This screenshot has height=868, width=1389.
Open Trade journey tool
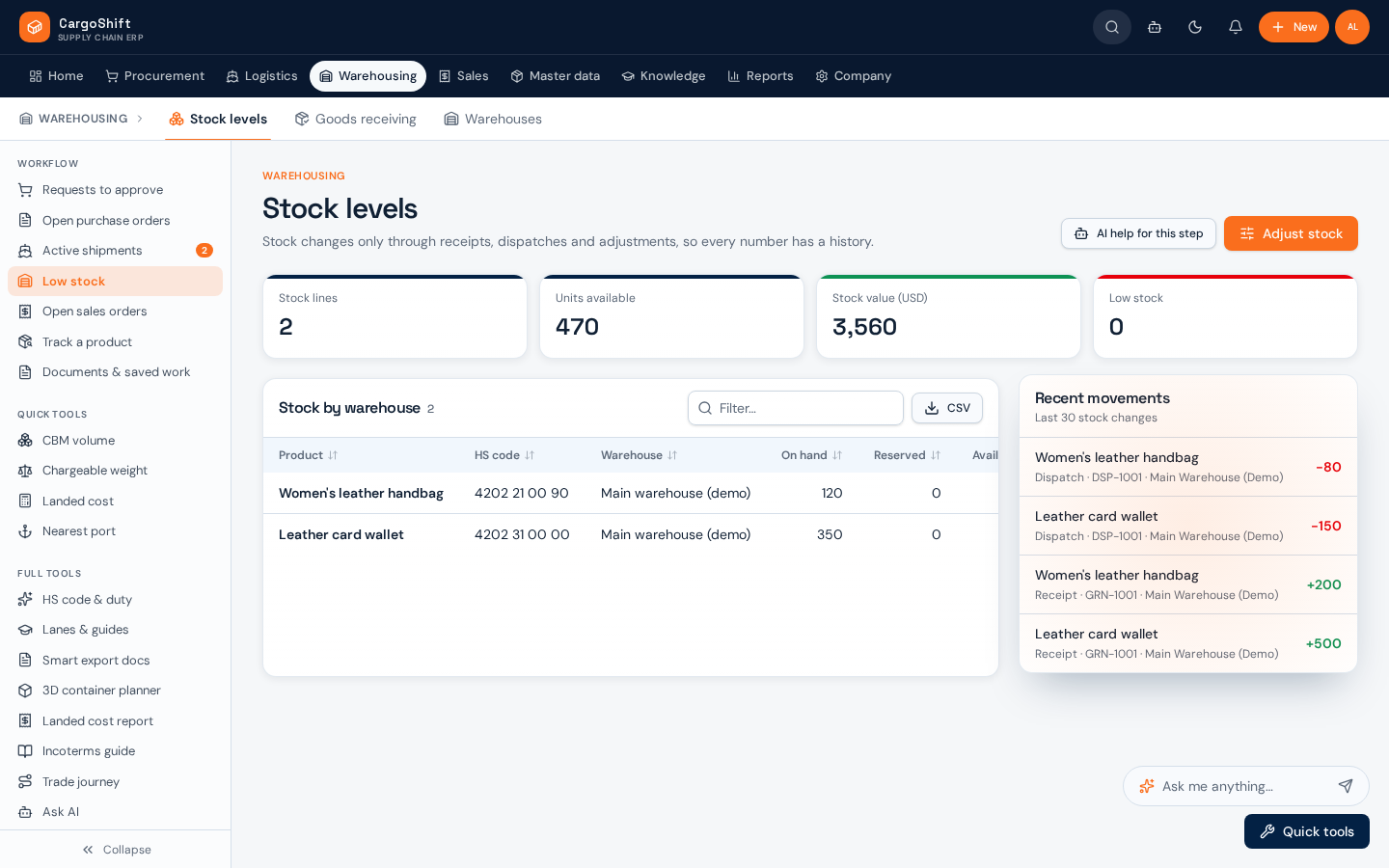tap(116, 782)
